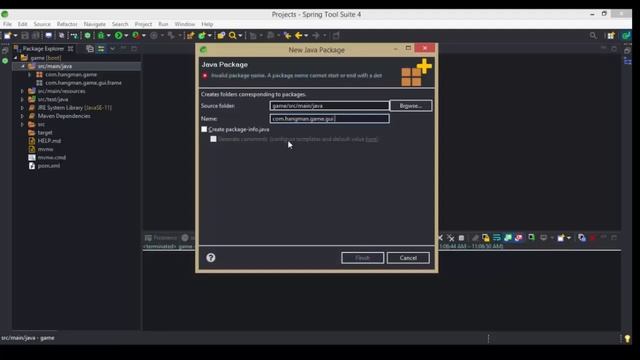
Task: Open the Navigate menu
Action: pyautogui.click(x=95, y=24)
